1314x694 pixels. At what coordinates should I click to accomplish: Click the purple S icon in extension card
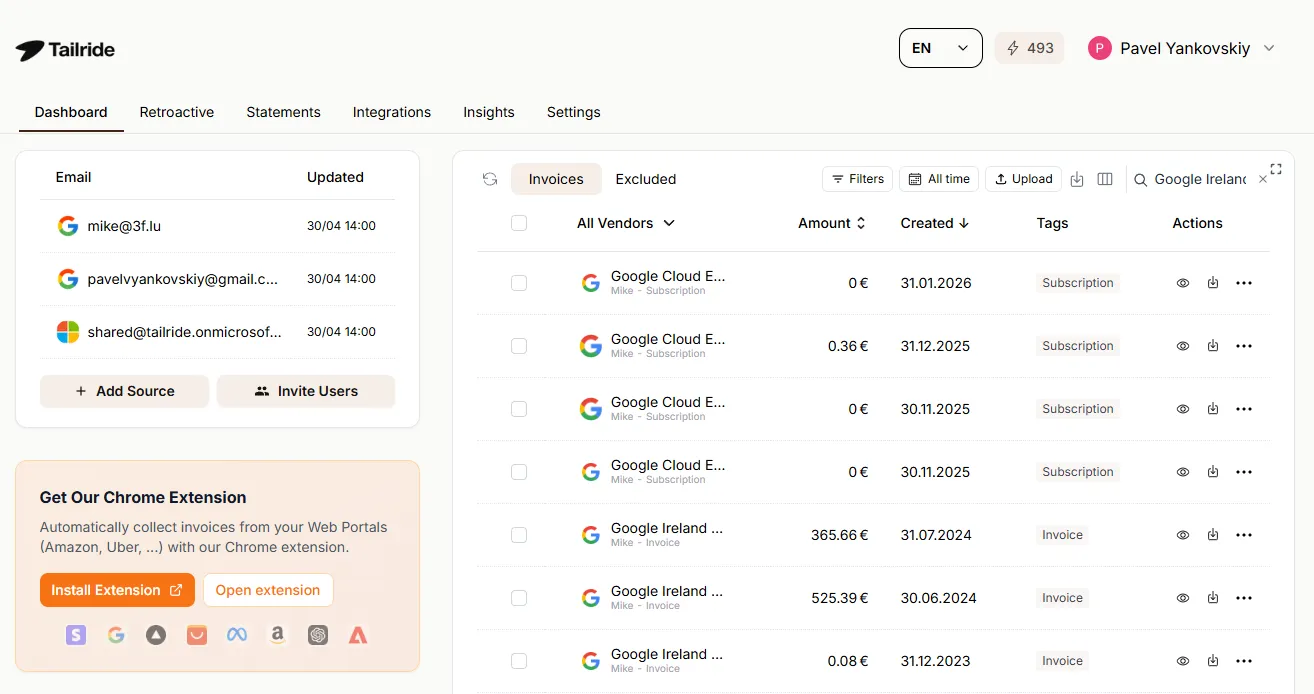click(76, 634)
